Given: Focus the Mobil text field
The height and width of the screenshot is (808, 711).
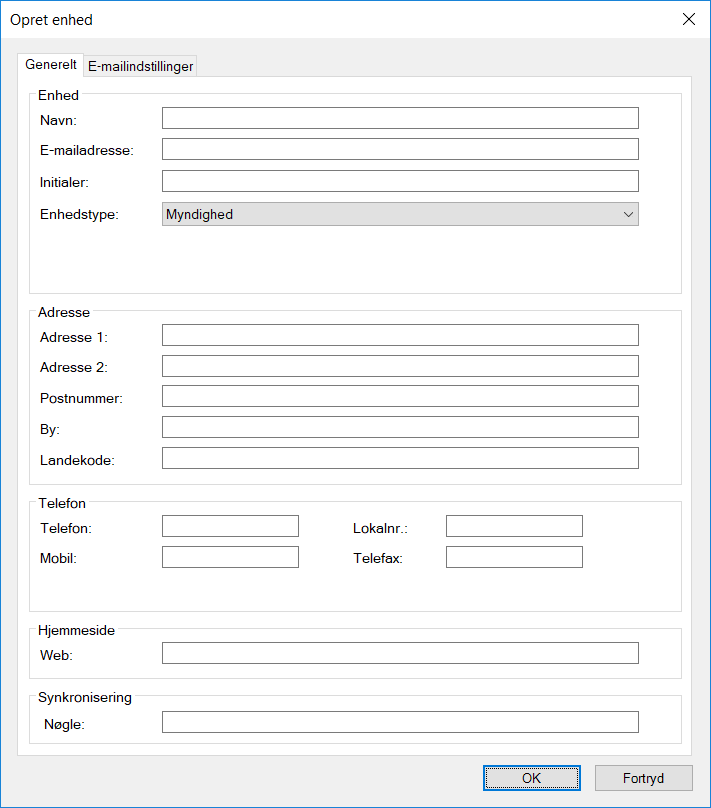Looking at the screenshot, I should (230, 557).
